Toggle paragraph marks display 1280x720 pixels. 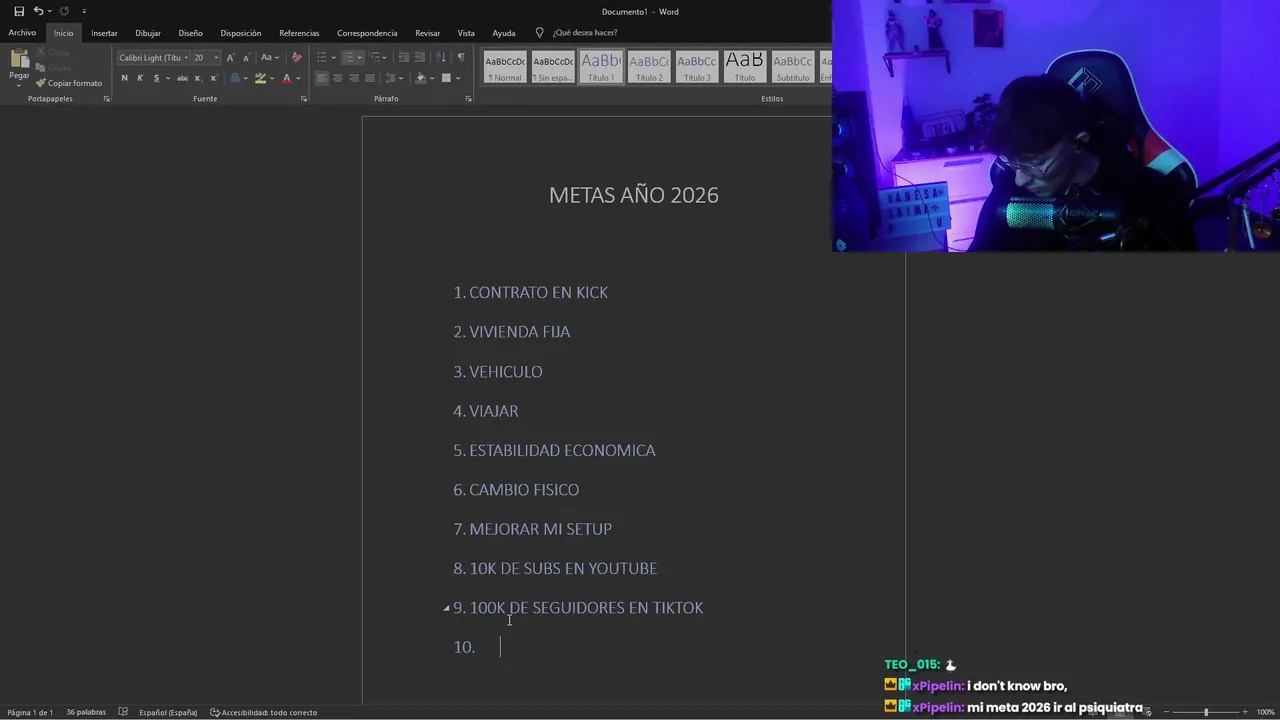(x=461, y=57)
